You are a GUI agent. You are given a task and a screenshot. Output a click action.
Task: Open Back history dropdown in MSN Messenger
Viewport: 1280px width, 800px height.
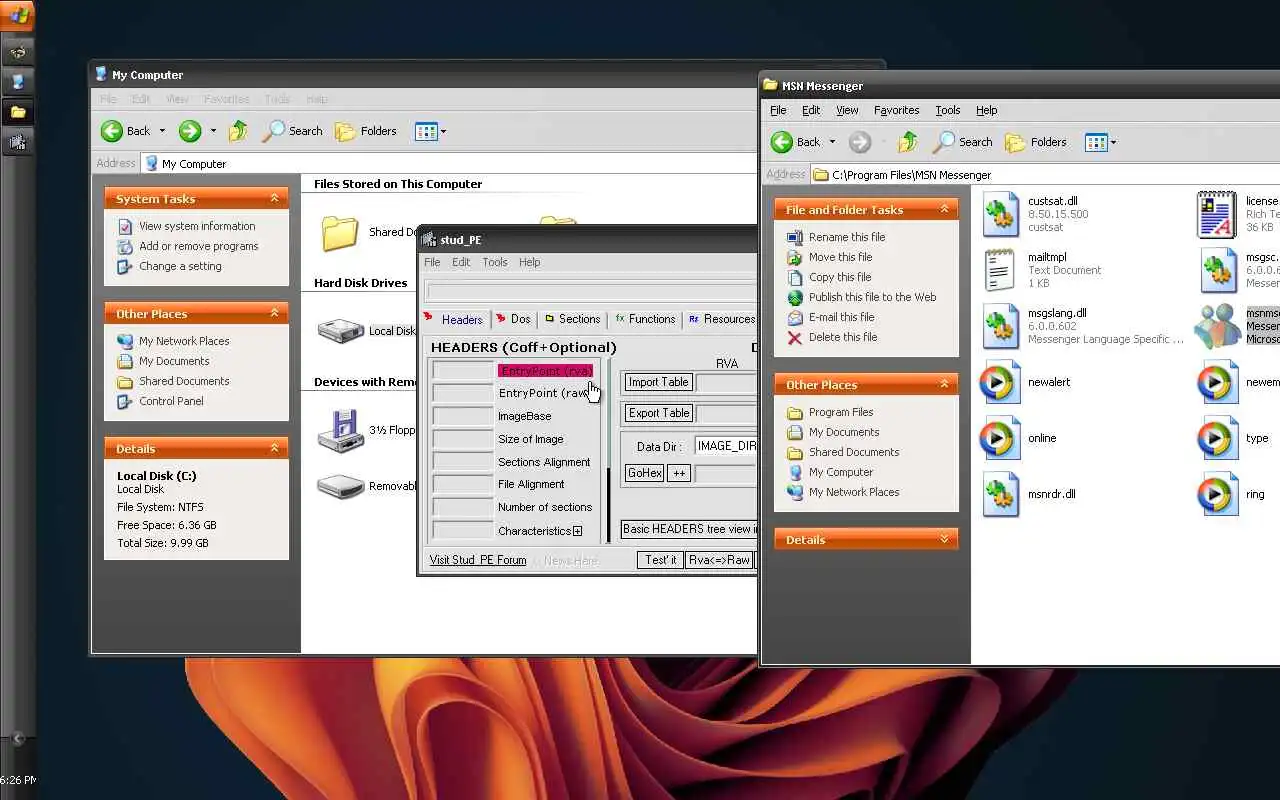tap(832, 142)
